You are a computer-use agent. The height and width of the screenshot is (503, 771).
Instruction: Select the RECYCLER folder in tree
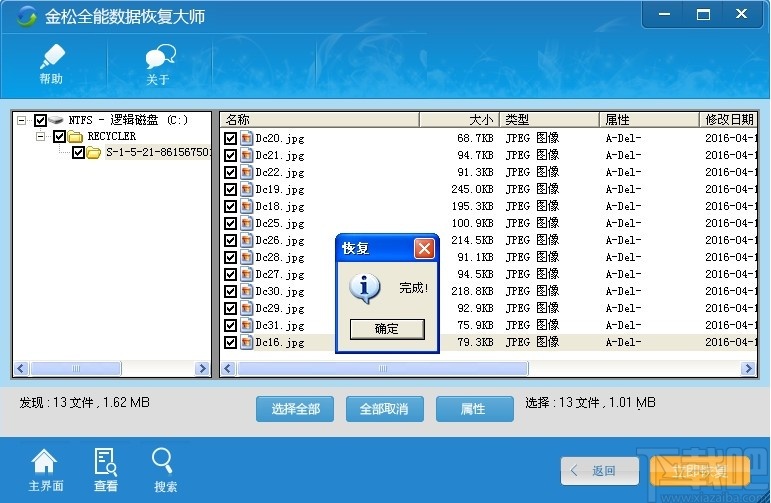(112, 136)
